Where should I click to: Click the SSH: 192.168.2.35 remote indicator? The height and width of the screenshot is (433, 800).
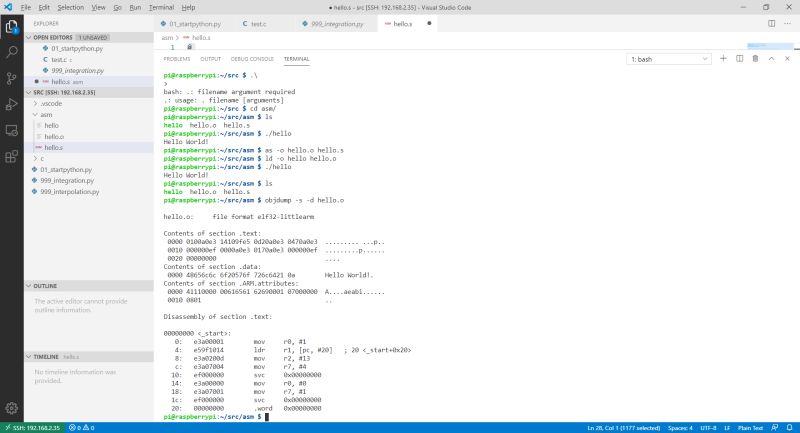point(33,428)
